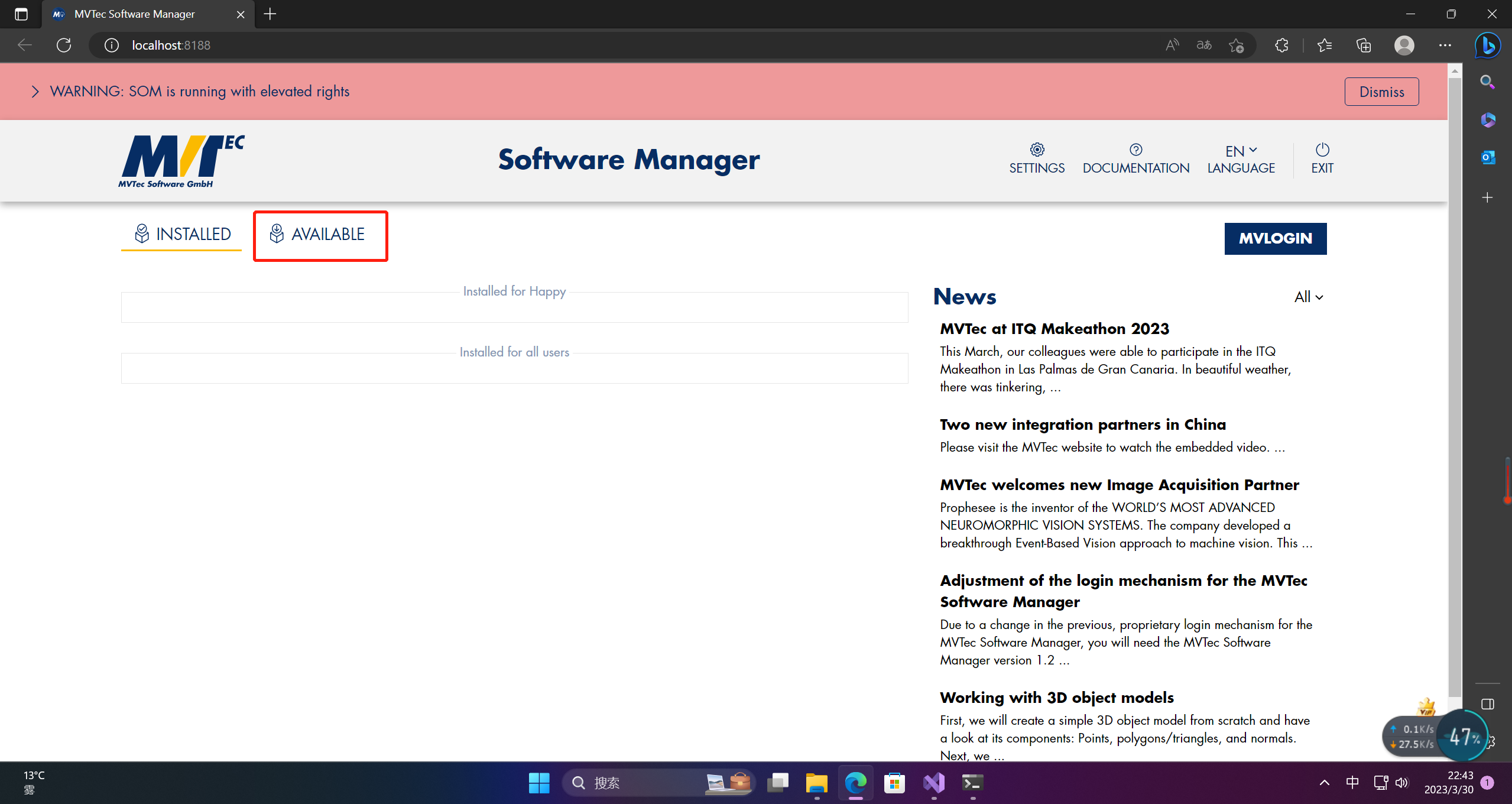This screenshot has width=1512, height=804.
Task: Open the Settings gear icon
Action: 1037,150
